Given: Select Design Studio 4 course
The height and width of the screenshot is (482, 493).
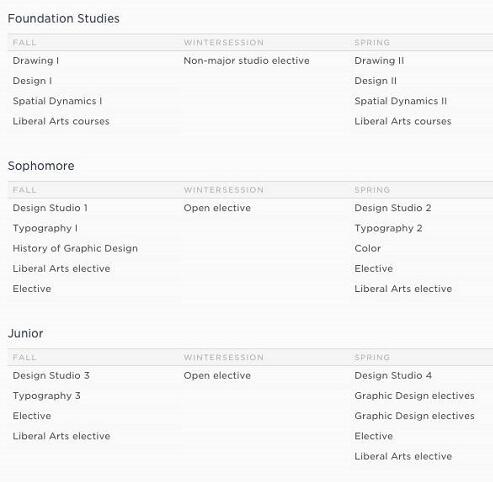Looking at the screenshot, I should [393, 376].
